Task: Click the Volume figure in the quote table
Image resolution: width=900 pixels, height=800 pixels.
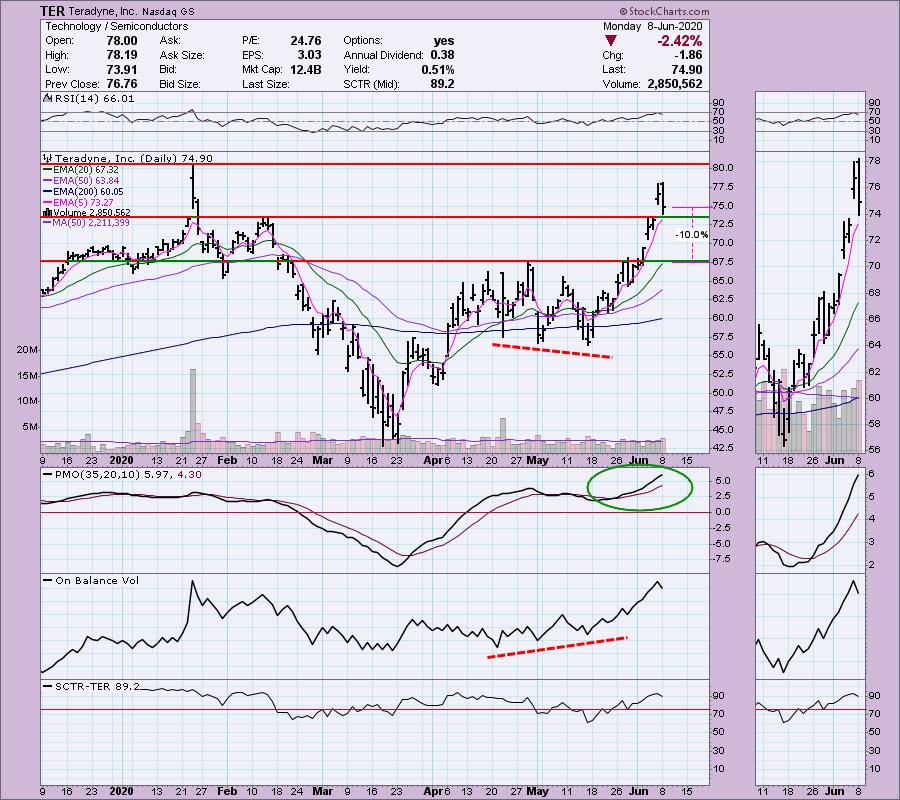Action: 674,84
